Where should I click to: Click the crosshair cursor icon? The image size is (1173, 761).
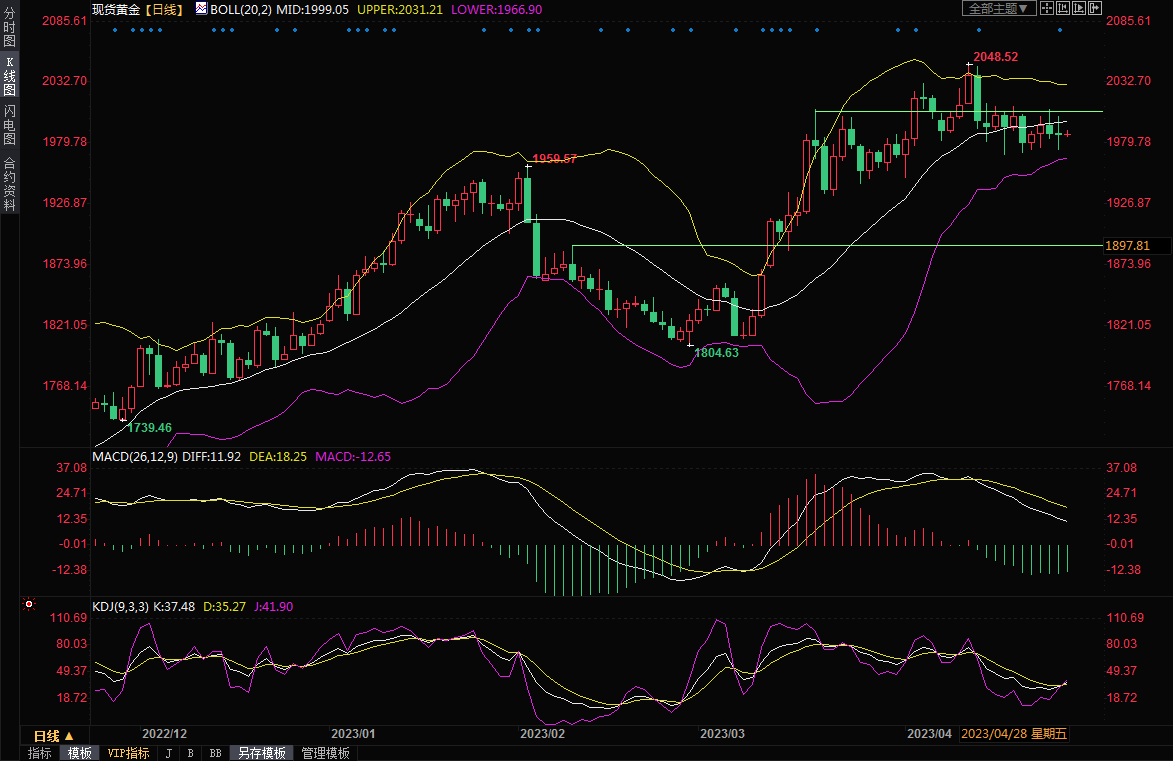click(1046, 8)
